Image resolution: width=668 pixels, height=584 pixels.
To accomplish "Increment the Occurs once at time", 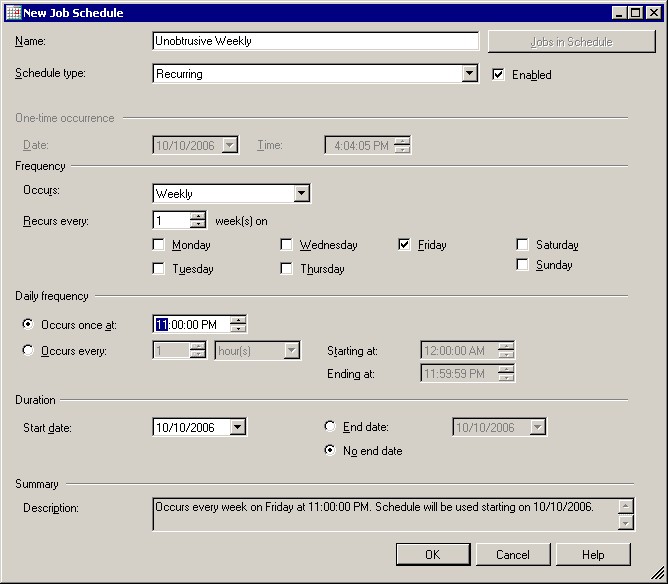I will (238, 319).
